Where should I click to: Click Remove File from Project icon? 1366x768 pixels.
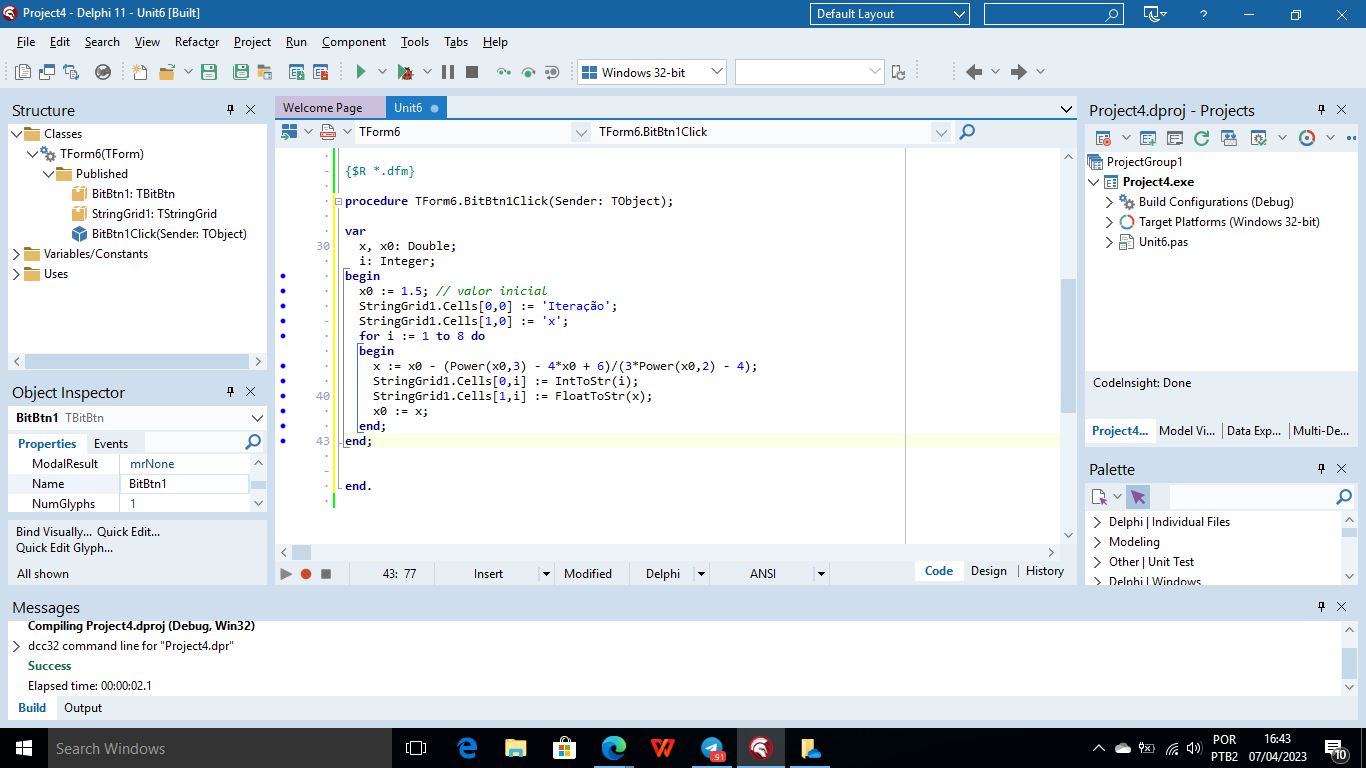click(321, 72)
